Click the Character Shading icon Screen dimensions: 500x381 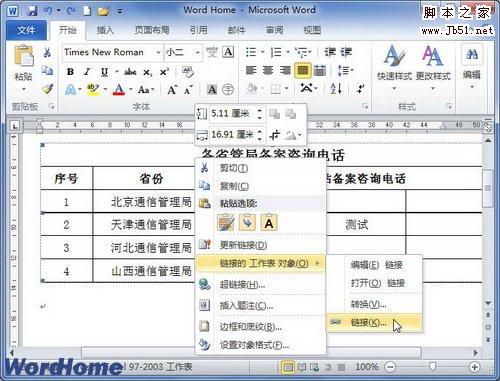[212, 89]
